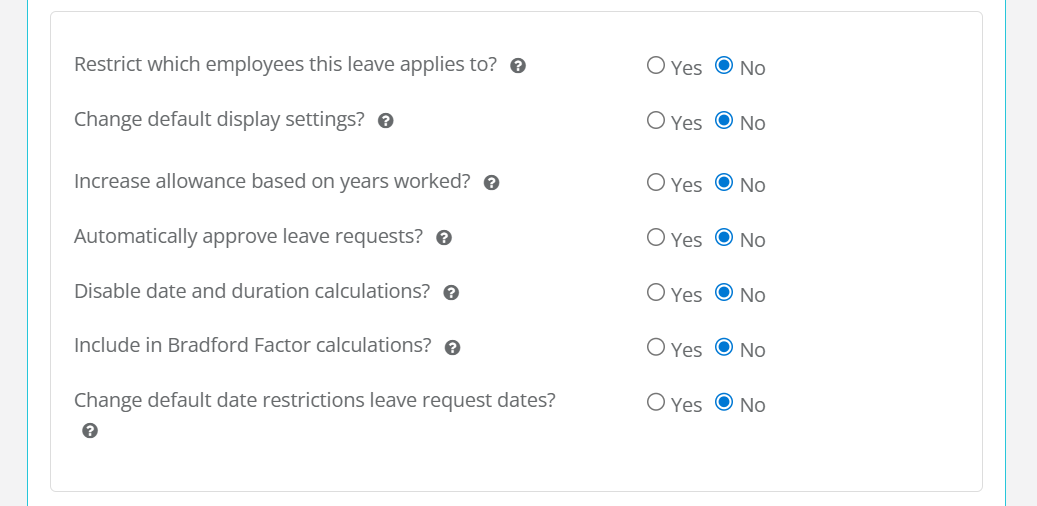Select Yes for Restrict which employees

[656, 66]
